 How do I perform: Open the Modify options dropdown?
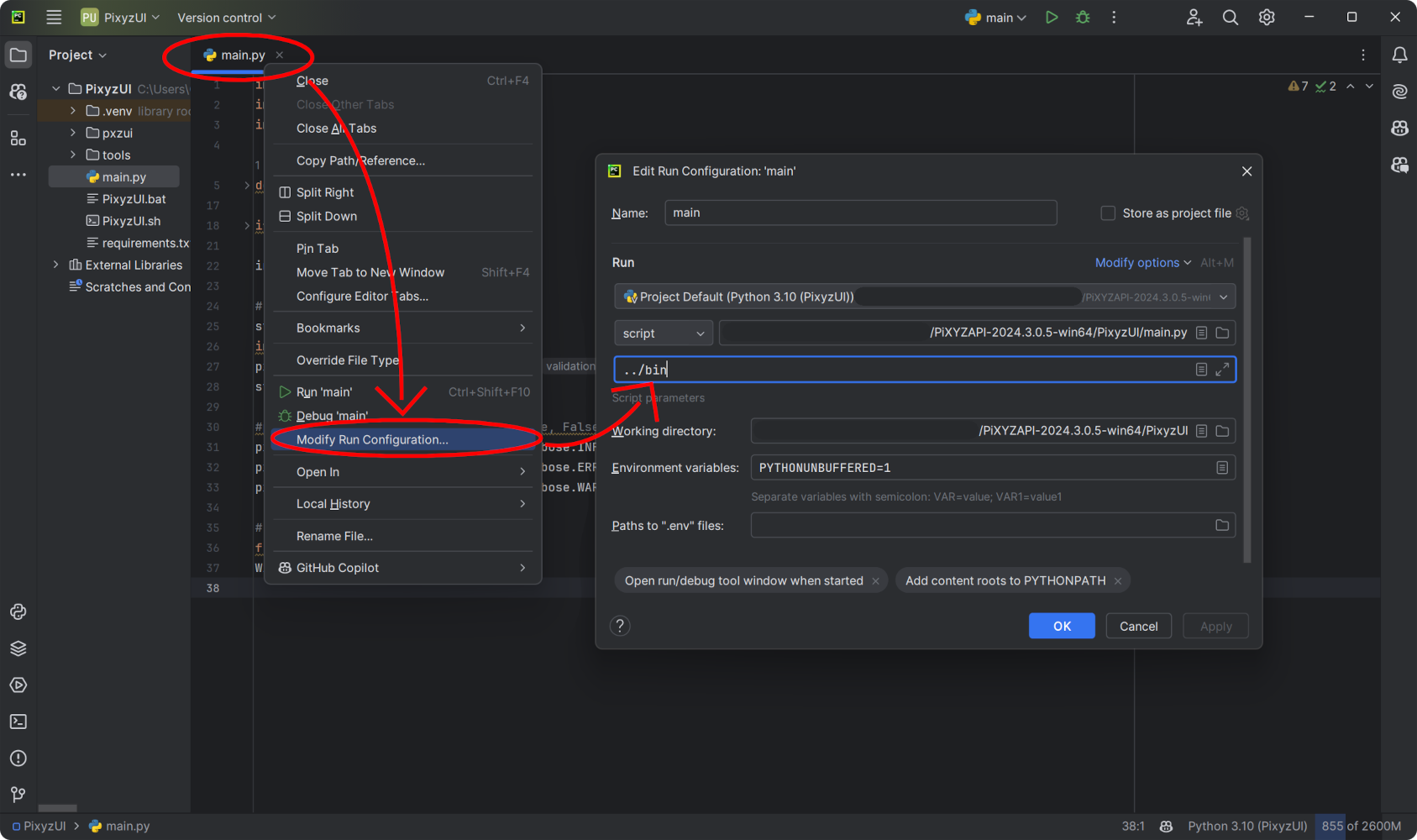1137,262
